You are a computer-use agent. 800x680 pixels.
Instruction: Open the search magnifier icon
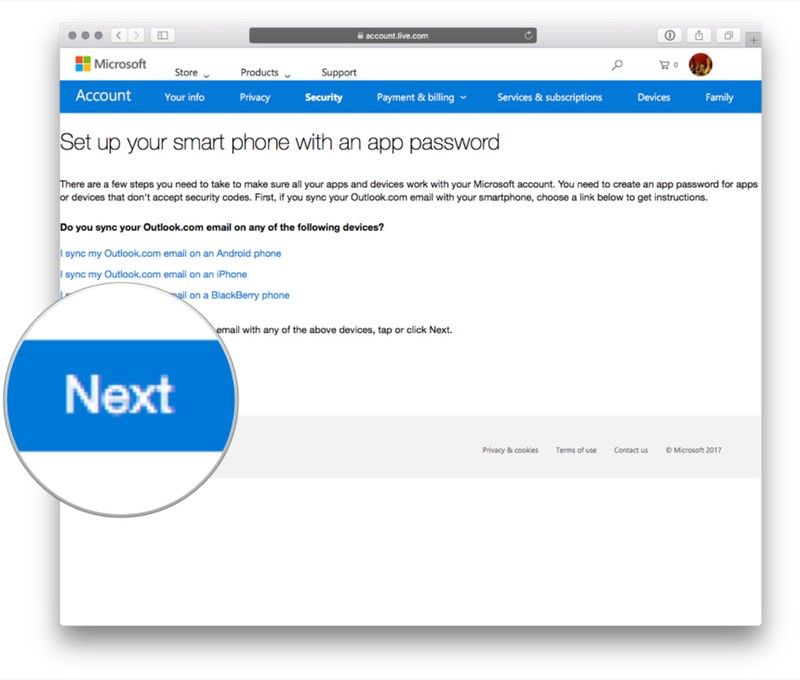617,65
